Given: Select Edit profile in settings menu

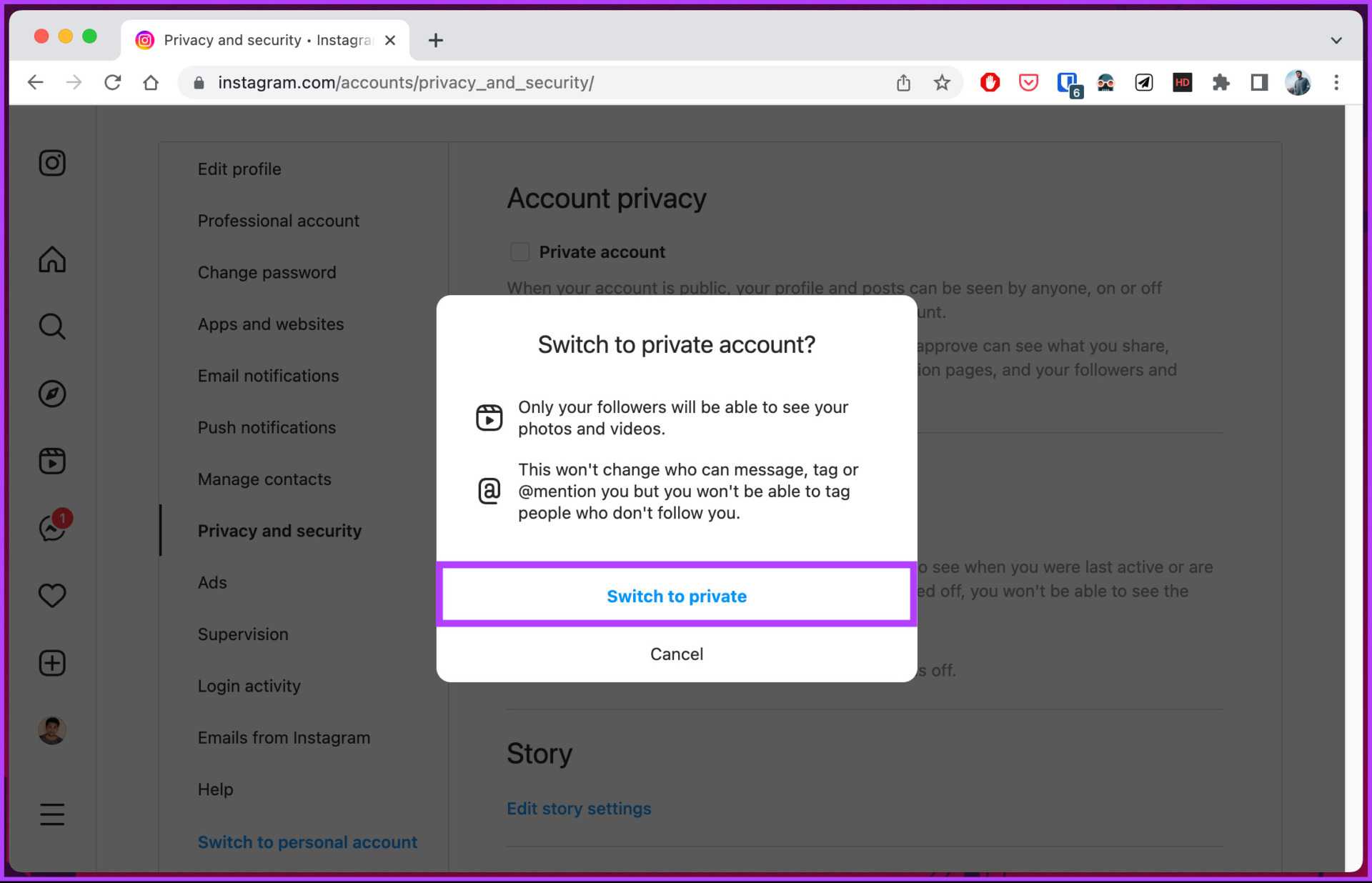Looking at the screenshot, I should click(239, 169).
